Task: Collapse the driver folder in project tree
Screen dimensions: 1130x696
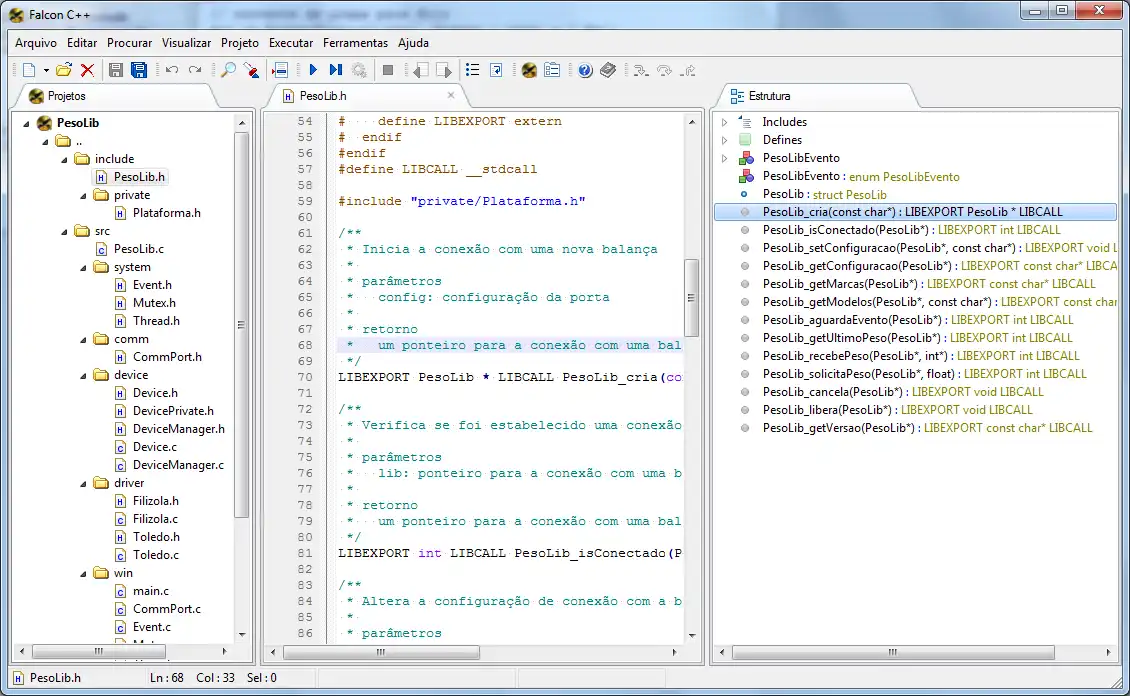Action: 82,483
